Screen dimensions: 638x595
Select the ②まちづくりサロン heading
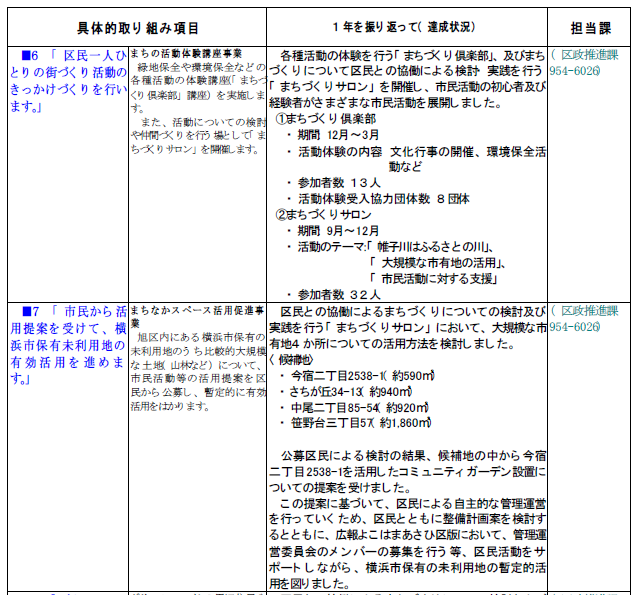[323, 214]
